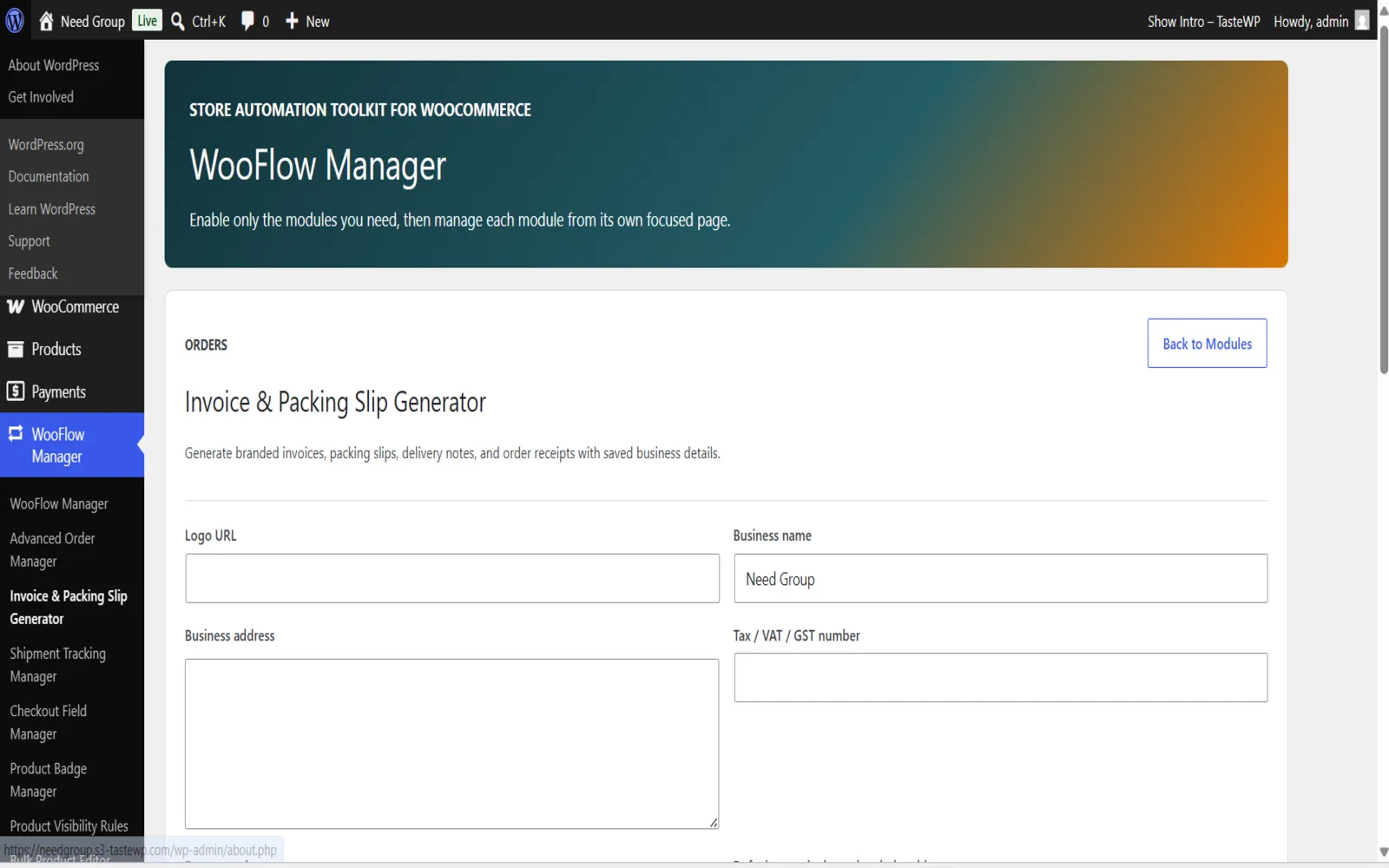Open About WordPress link
The image size is (1389, 868).
(x=54, y=65)
